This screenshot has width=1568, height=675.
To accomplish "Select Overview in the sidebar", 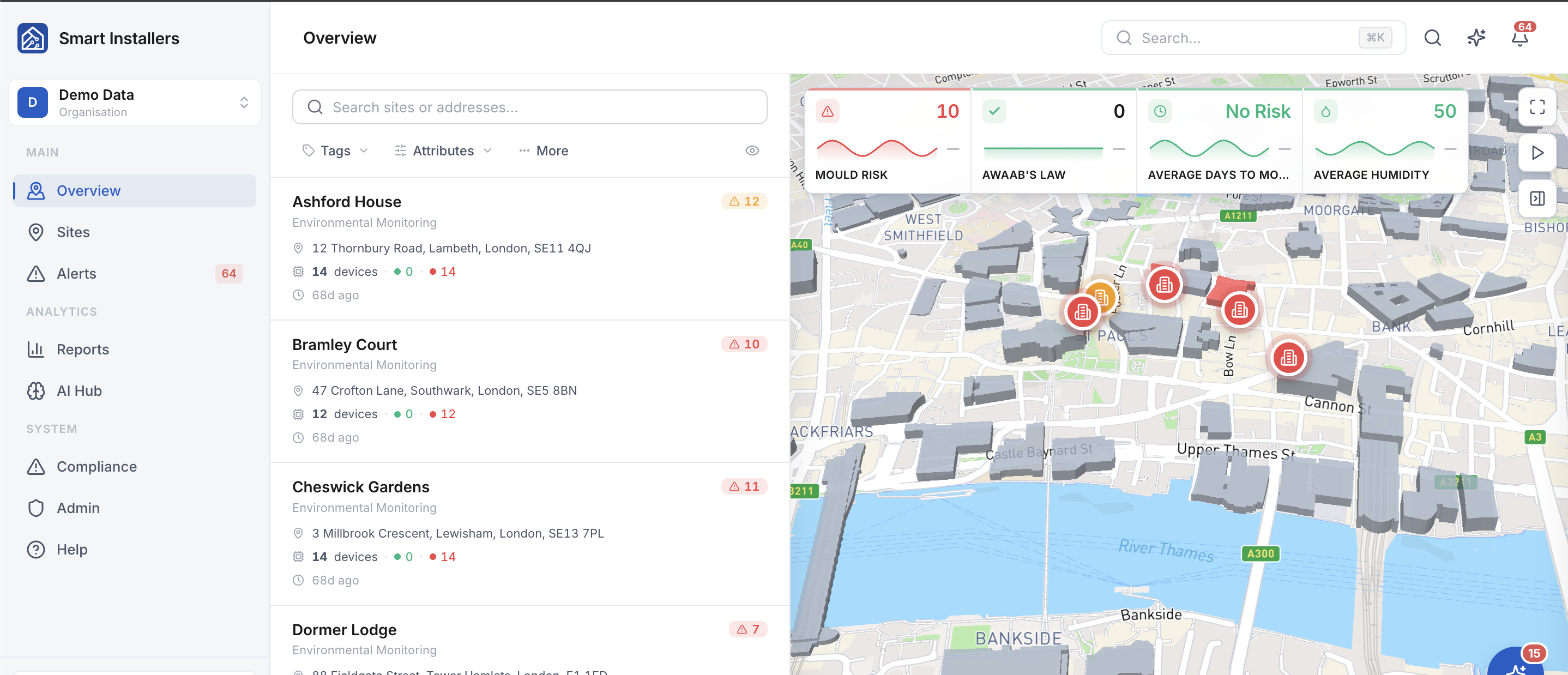I will pyautogui.click(x=135, y=190).
